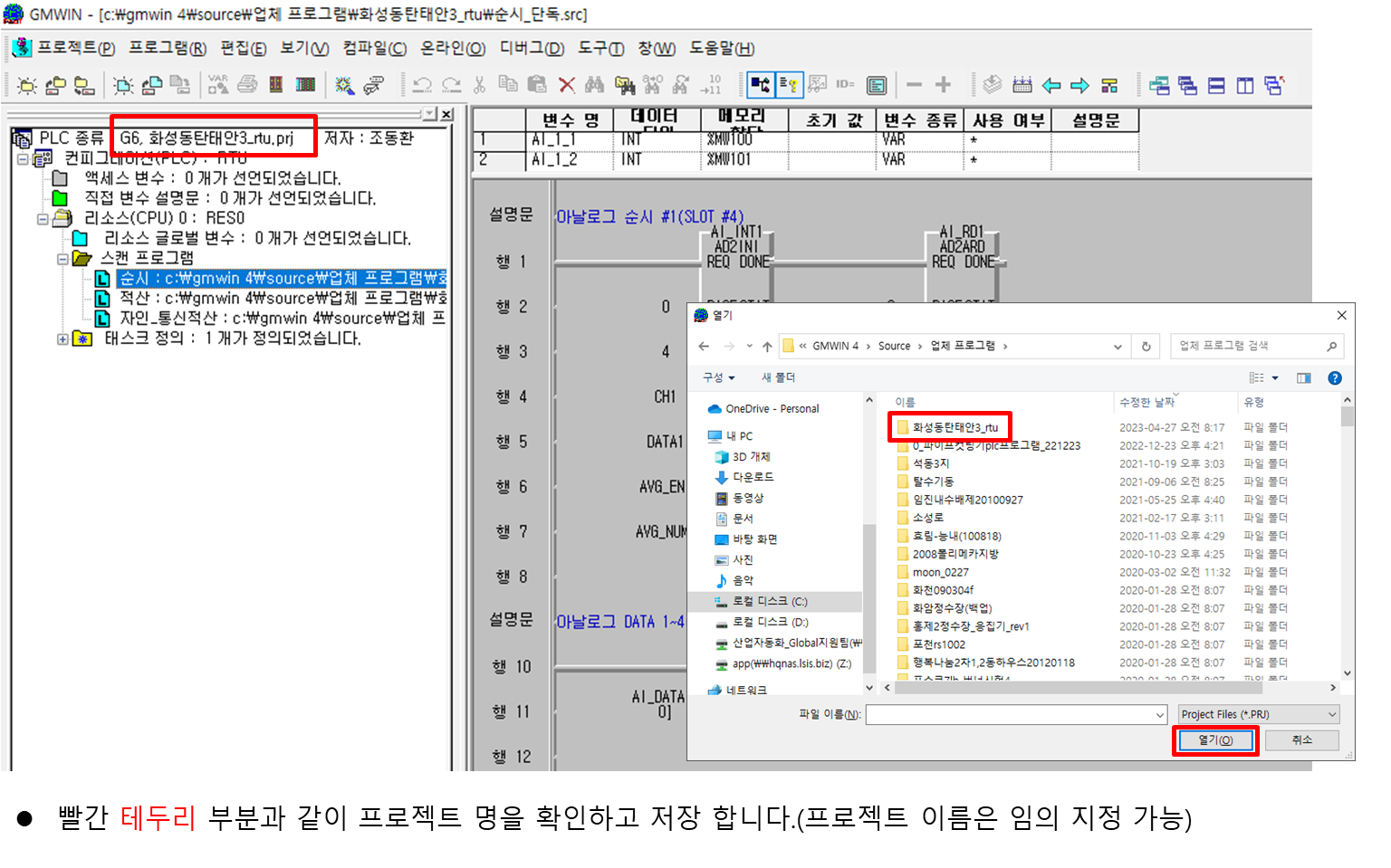
Task: Collapse the 리소스(CPU) 0 tree node
Action: (x=43, y=219)
